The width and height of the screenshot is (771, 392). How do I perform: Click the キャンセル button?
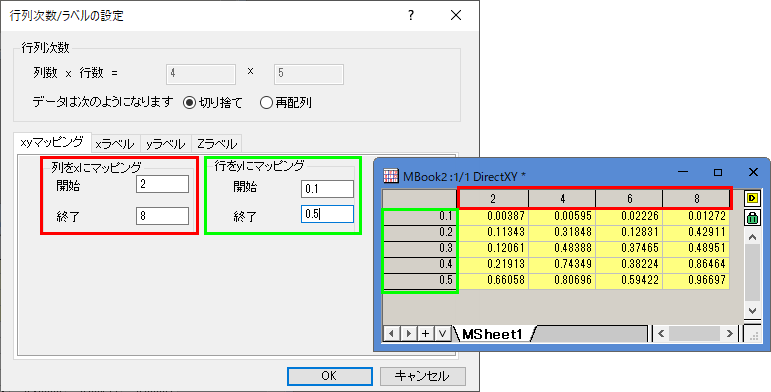pyautogui.click(x=422, y=376)
